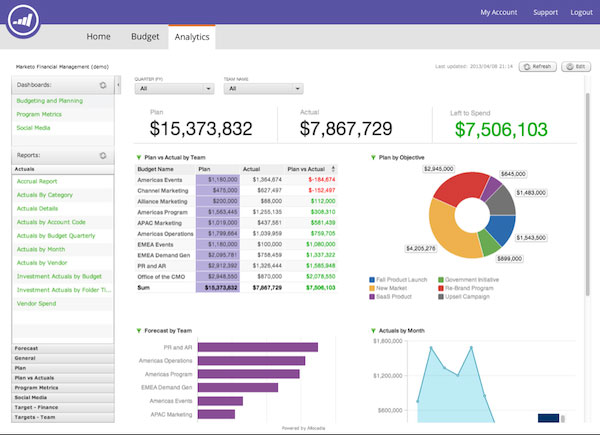
Task: Open Actuals by Account Code report
Action: coord(51,222)
